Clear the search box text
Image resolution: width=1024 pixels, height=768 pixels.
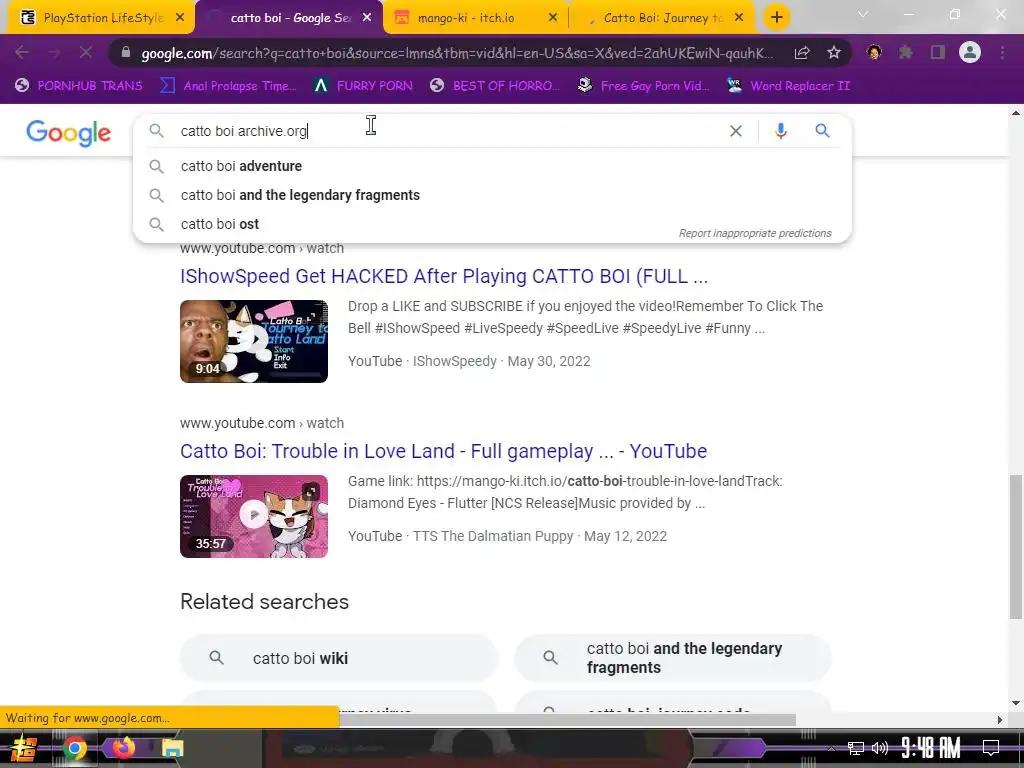[735, 131]
